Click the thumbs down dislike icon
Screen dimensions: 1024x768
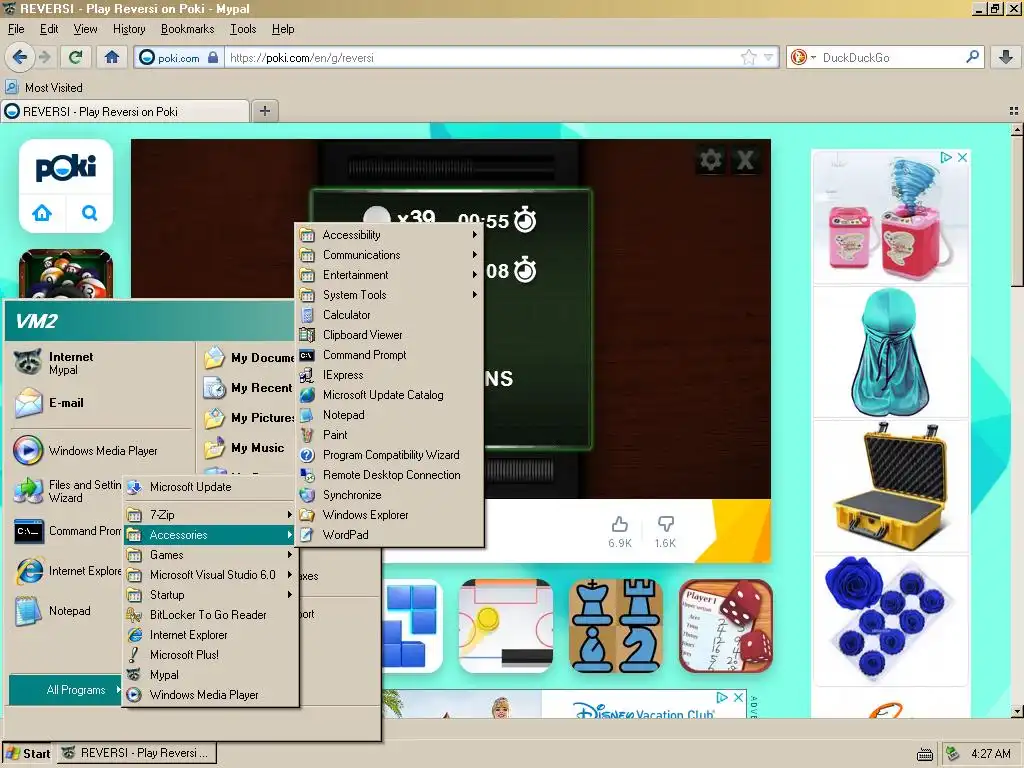(665, 524)
